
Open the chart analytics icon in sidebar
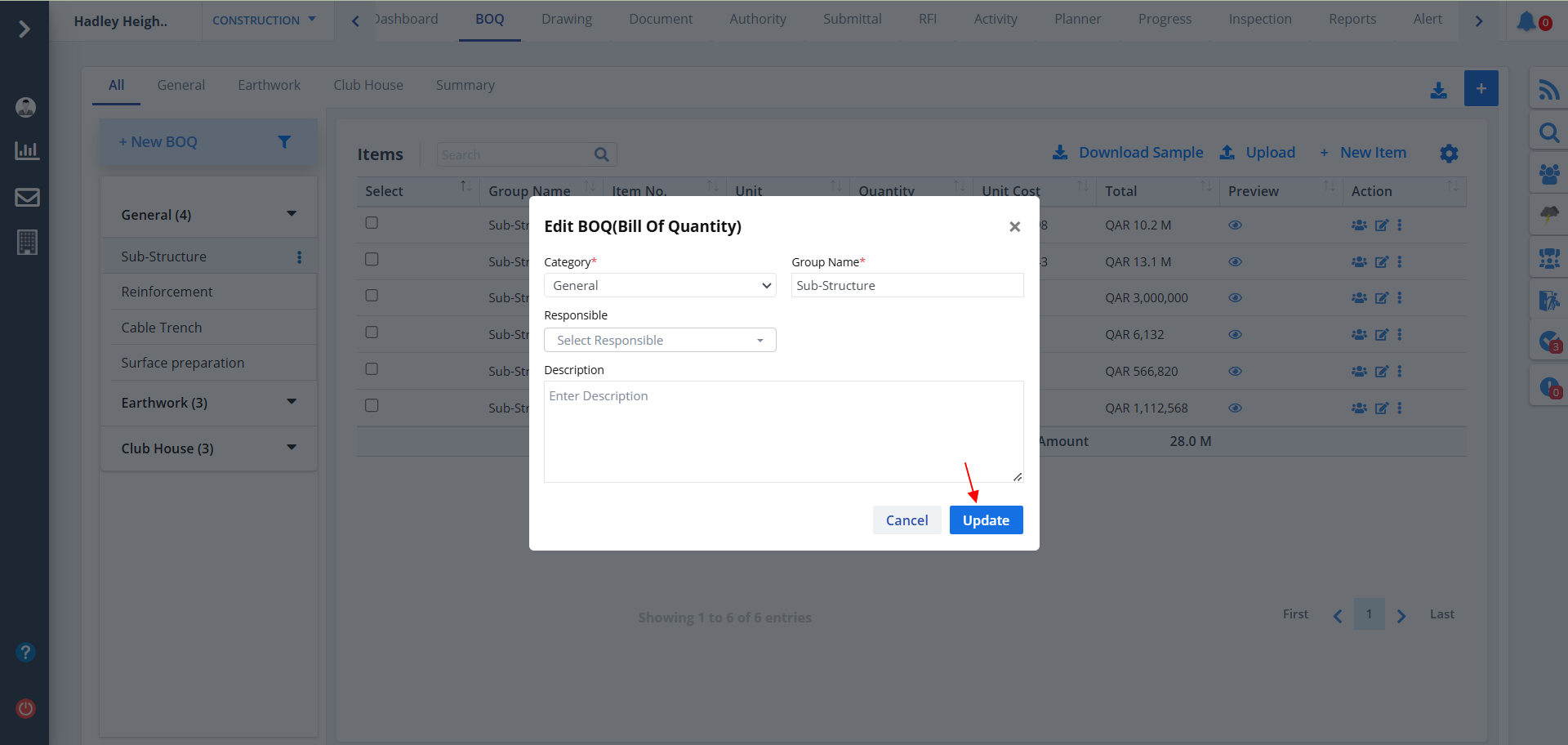(27, 150)
